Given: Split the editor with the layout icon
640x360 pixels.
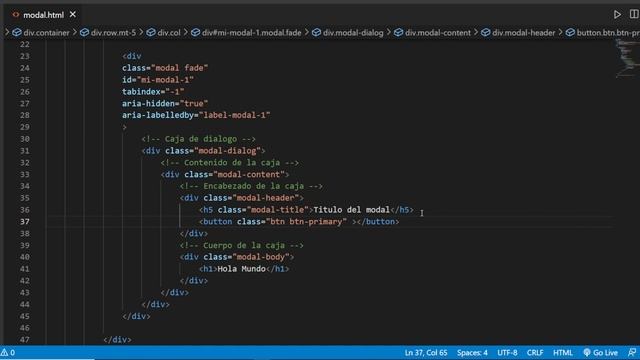Looking at the screenshot, I should [x=634, y=14].
